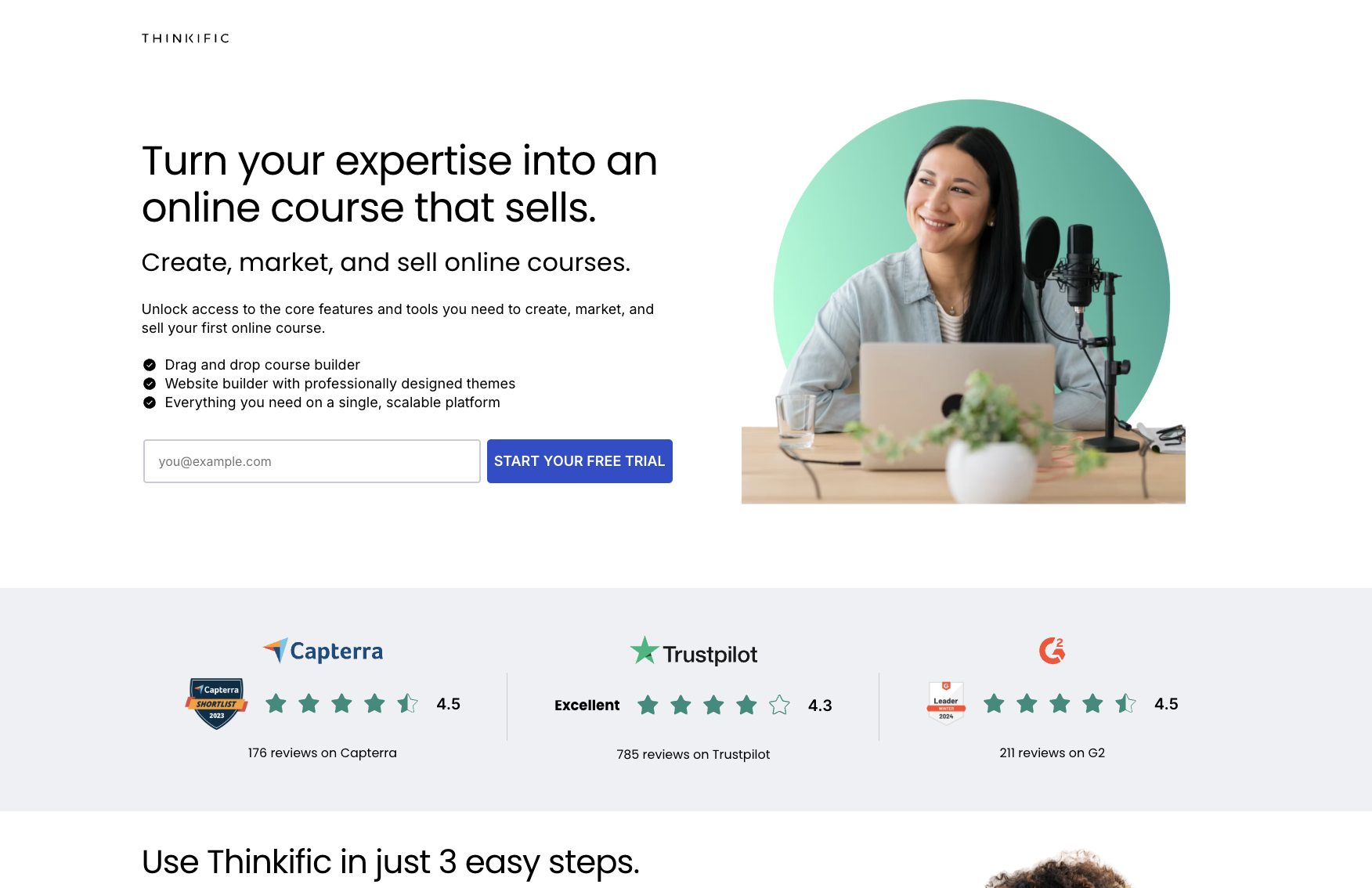1372x888 pixels.
Task: Click the first Capterra rating star
Action: (x=276, y=703)
